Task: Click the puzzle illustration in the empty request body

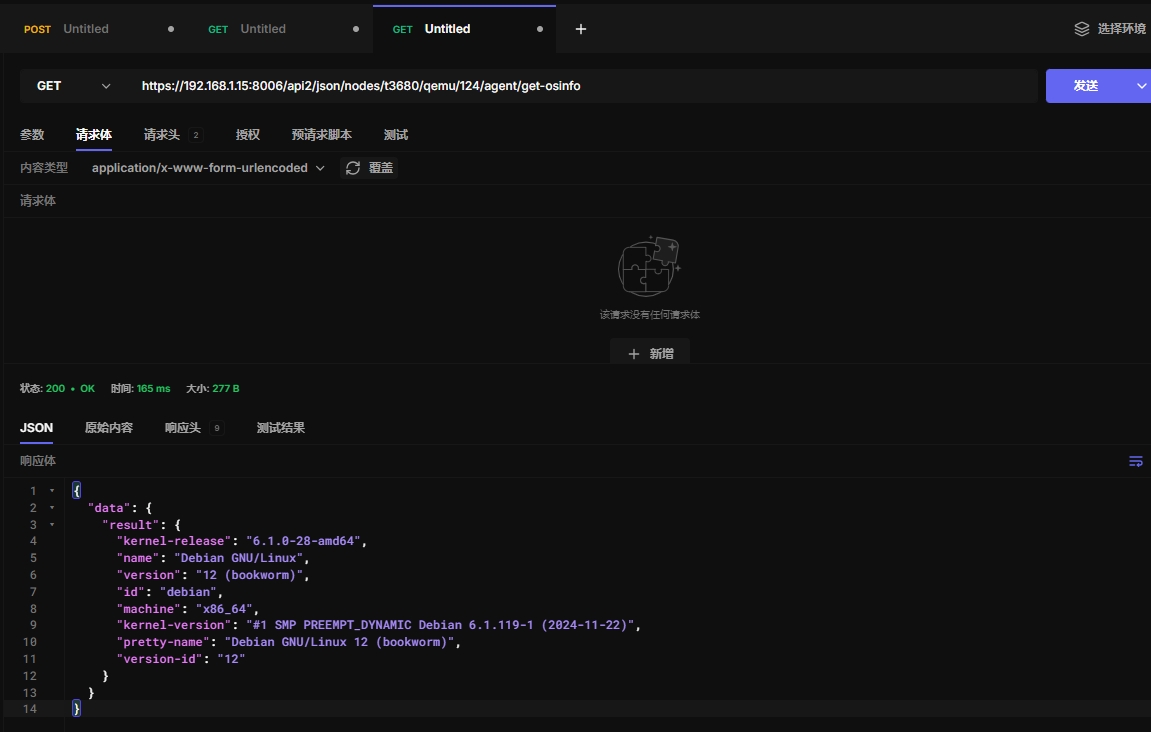Action: (x=649, y=266)
